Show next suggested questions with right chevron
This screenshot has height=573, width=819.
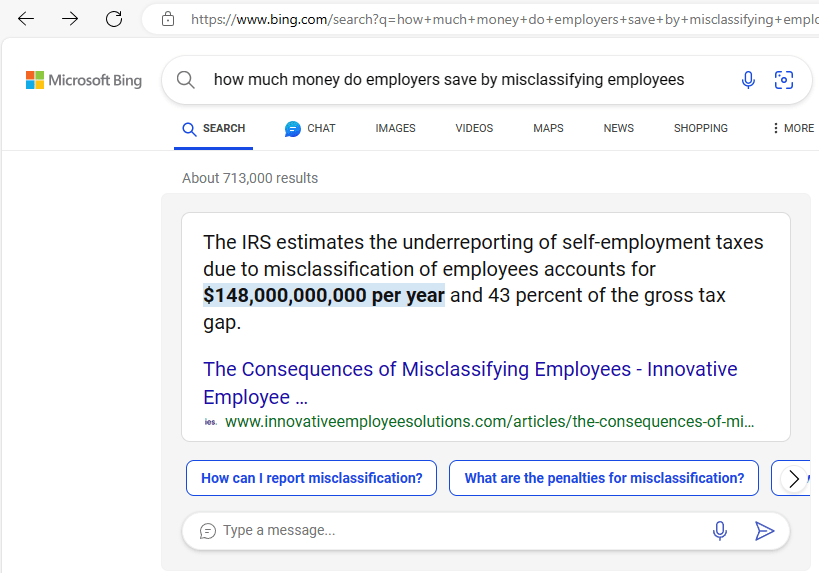794,478
